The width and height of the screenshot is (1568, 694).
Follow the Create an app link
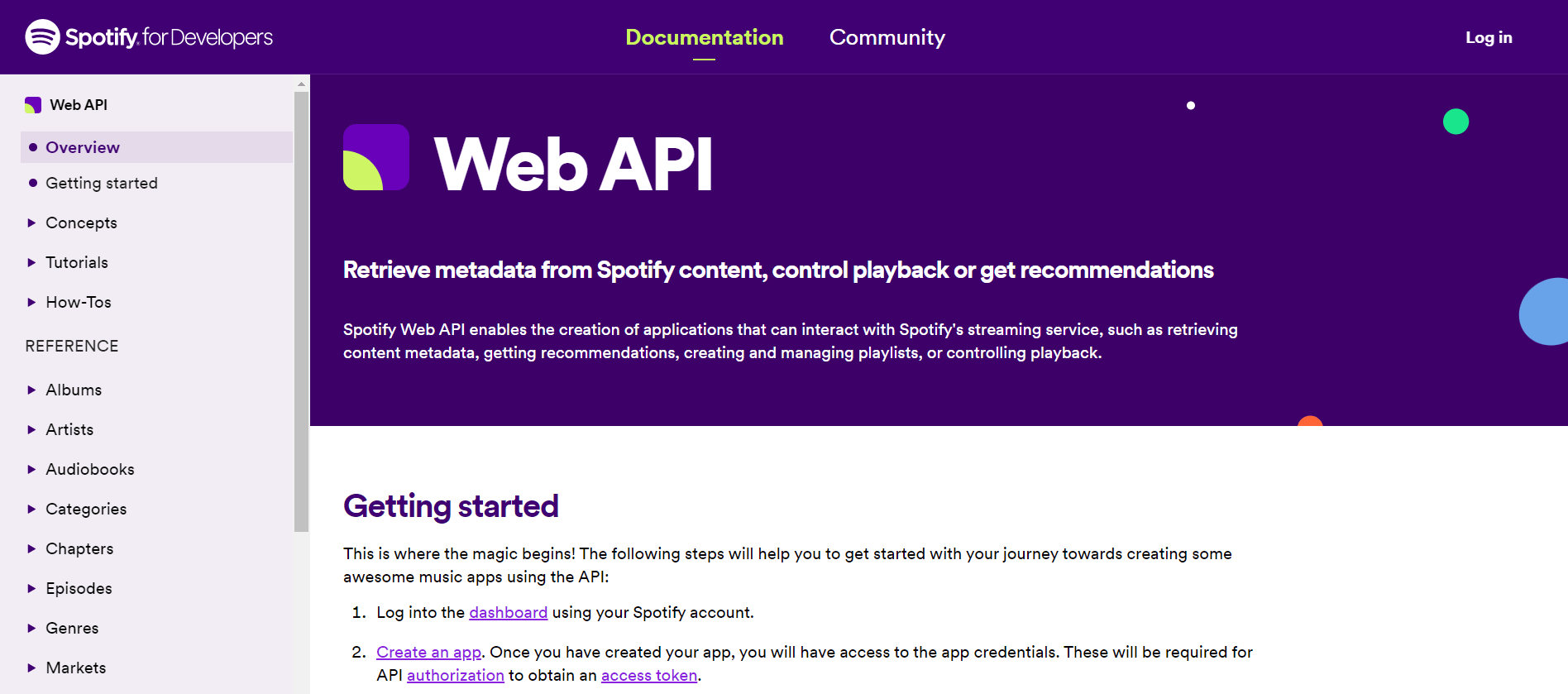pyautogui.click(x=428, y=652)
